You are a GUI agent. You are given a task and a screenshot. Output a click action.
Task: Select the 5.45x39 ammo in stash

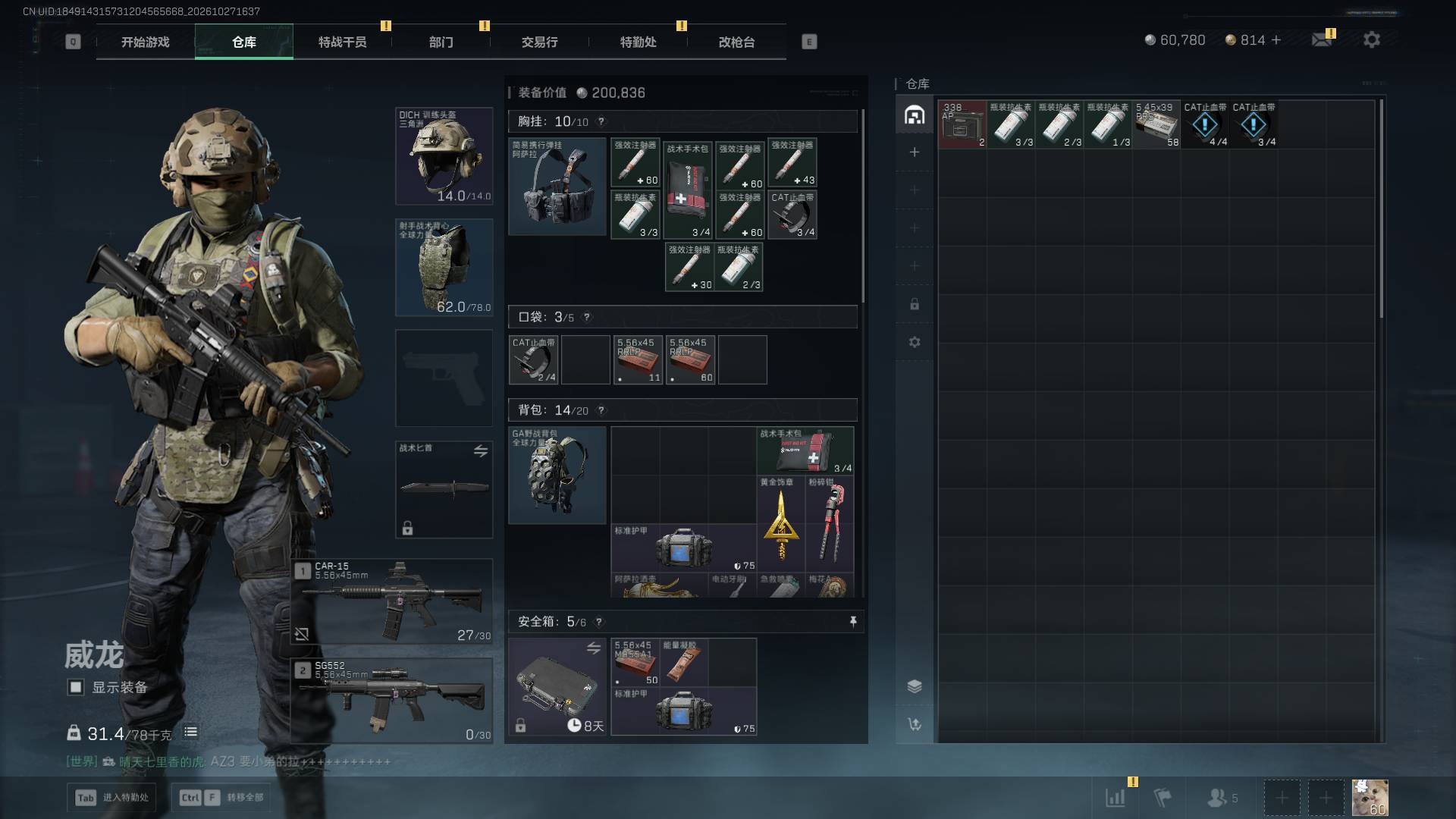(1157, 124)
